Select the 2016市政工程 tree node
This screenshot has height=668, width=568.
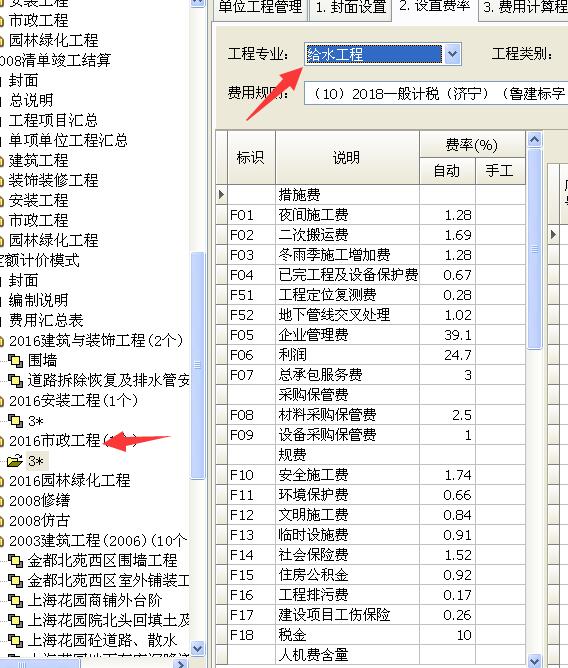[55, 441]
